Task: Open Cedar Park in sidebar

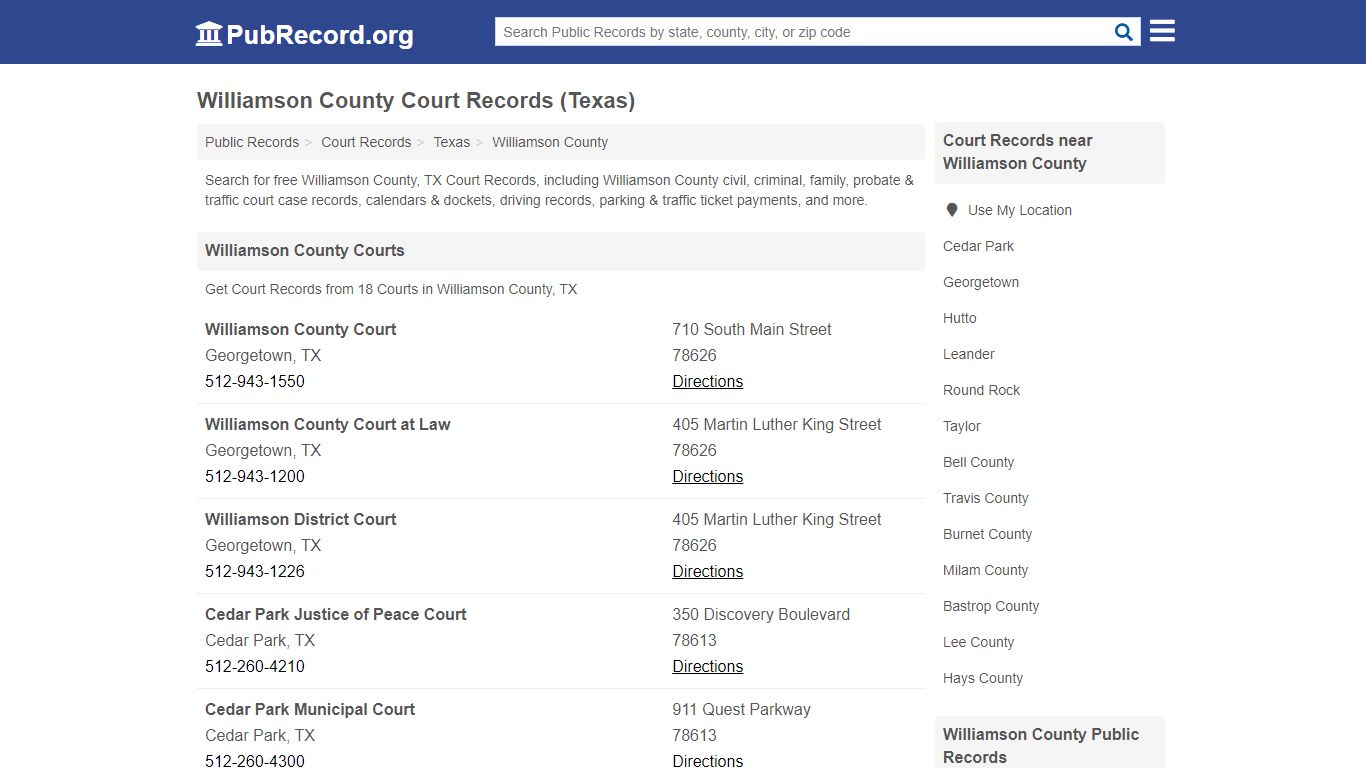Action: point(978,246)
